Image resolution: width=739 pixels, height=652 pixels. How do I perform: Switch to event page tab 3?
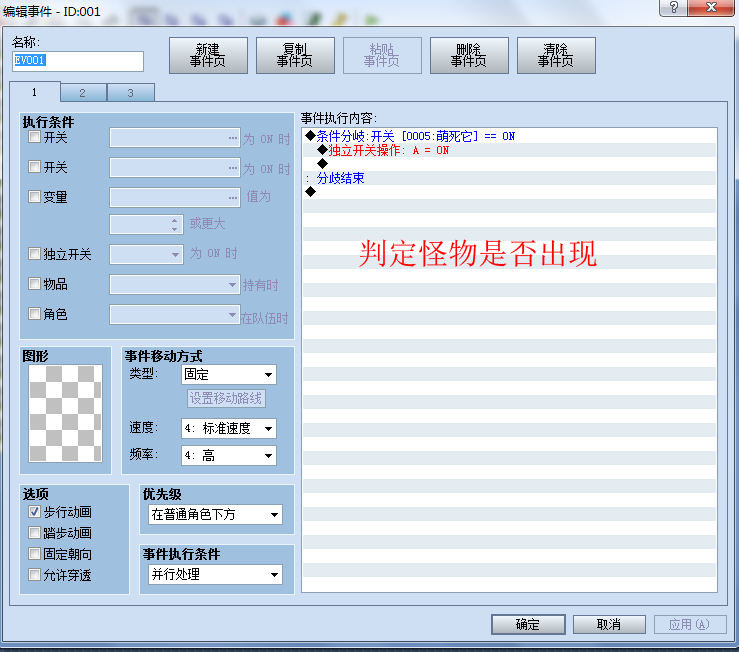(131, 93)
